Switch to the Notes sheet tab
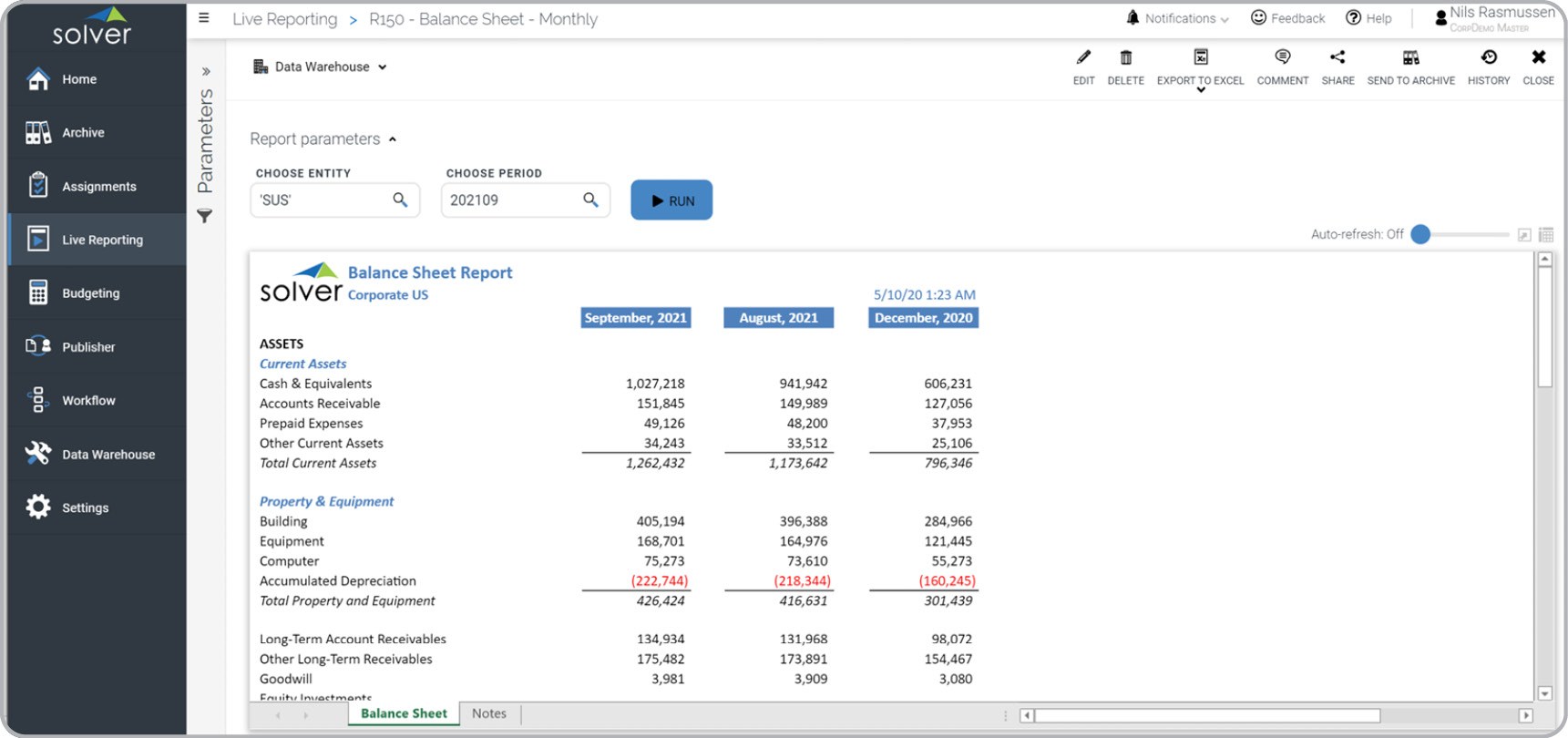Image resolution: width=1568 pixels, height=738 pixels. (x=489, y=713)
